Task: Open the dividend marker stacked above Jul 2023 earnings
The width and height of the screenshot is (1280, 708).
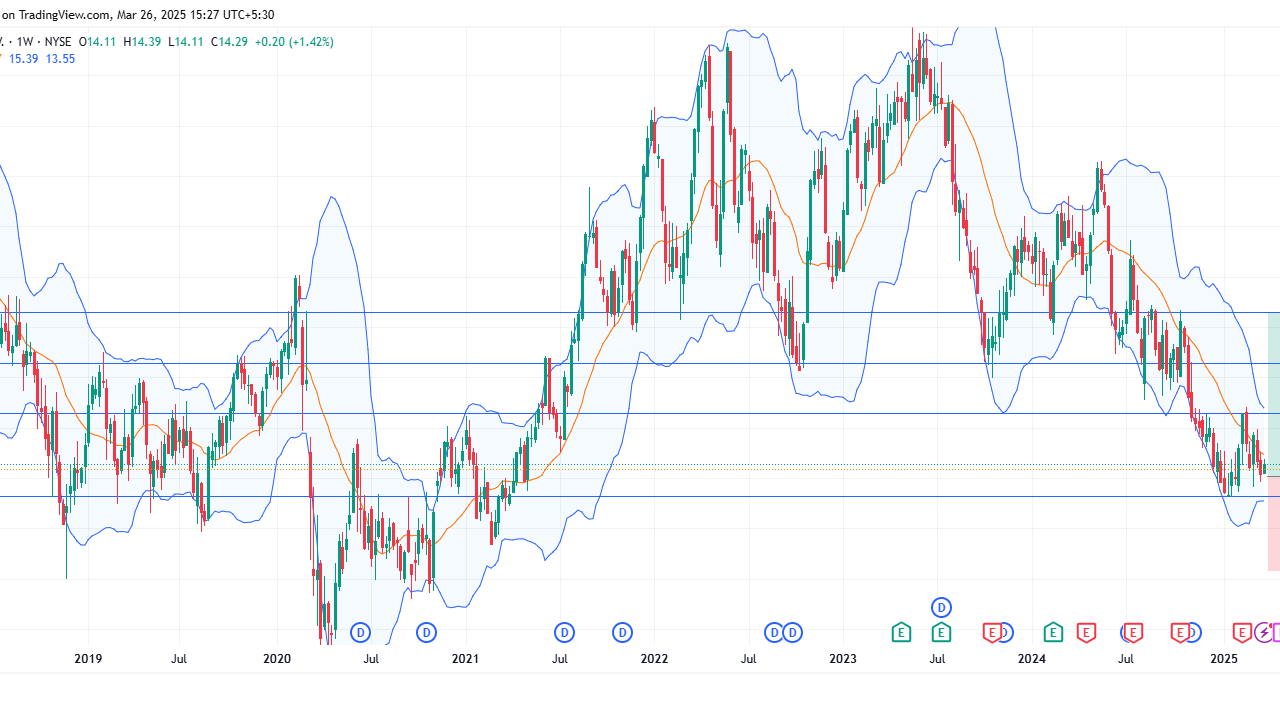Action: tap(941, 607)
